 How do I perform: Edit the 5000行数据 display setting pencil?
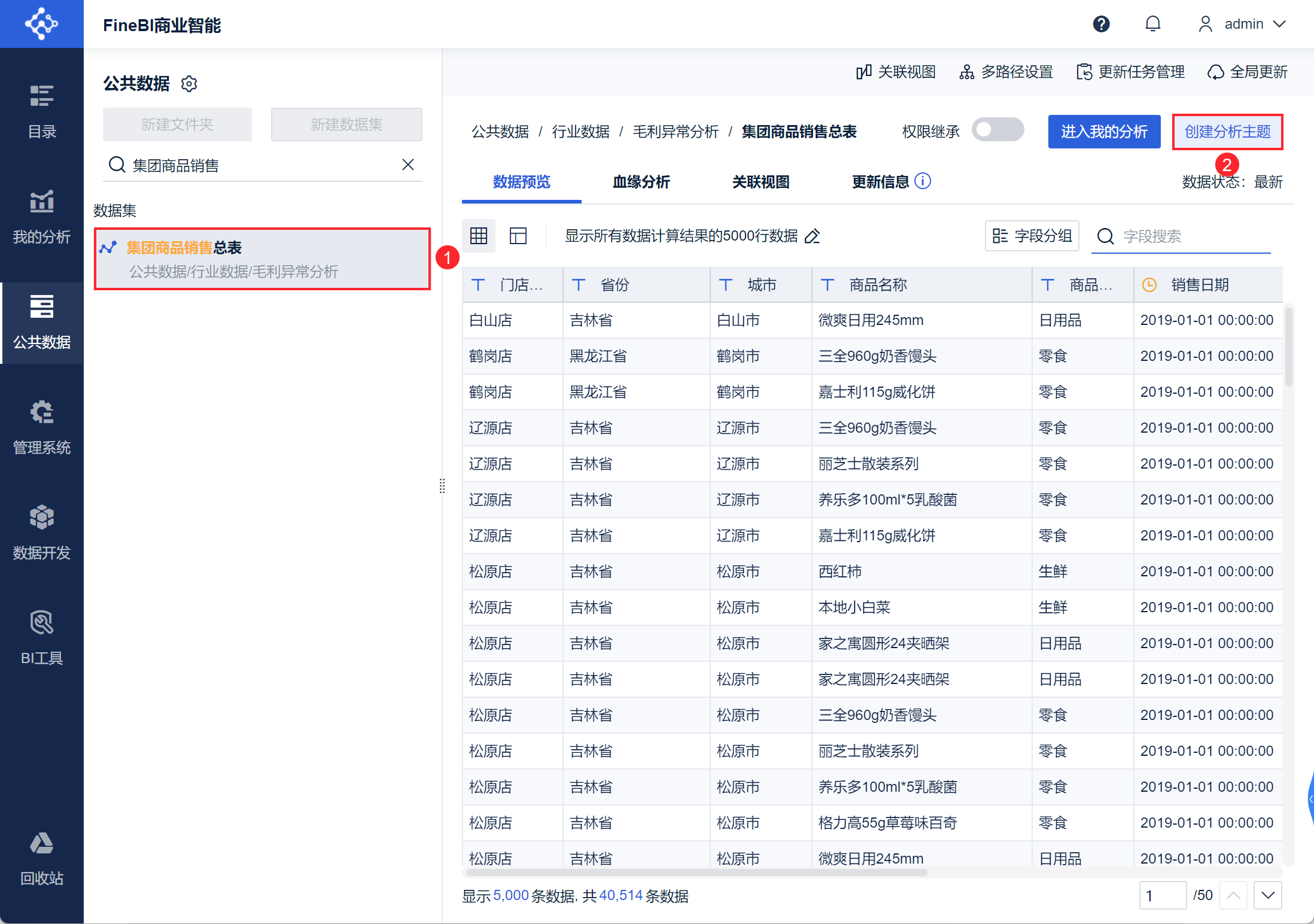click(813, 236)
